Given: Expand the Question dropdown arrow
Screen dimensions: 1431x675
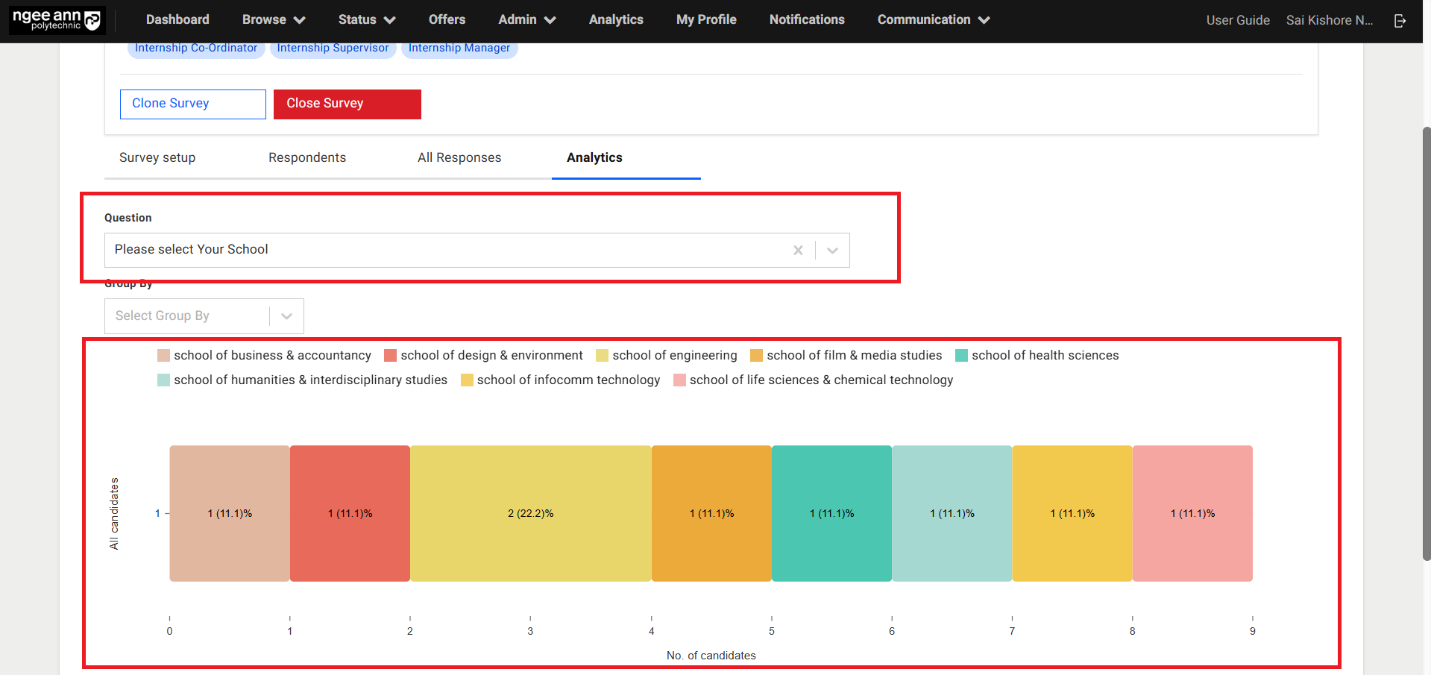Looking at the screenshot, I should (x=832, y=250).
